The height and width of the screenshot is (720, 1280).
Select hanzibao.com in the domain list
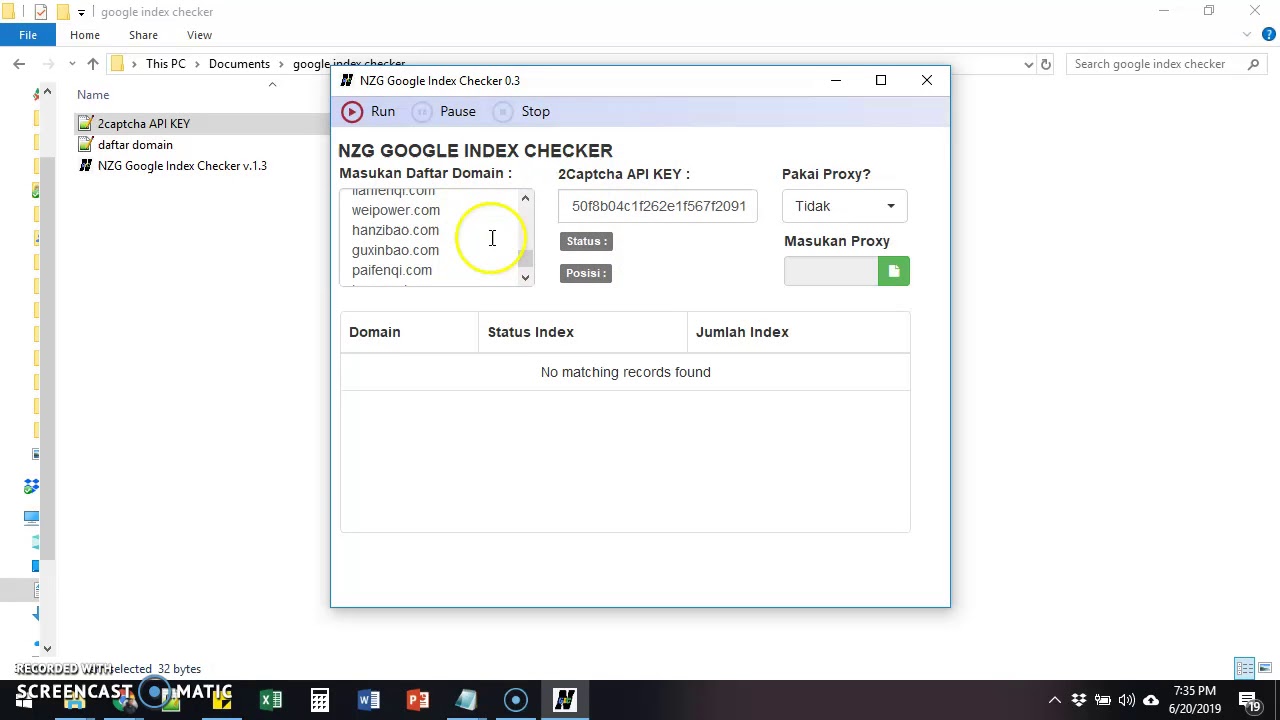click(395, 230)
